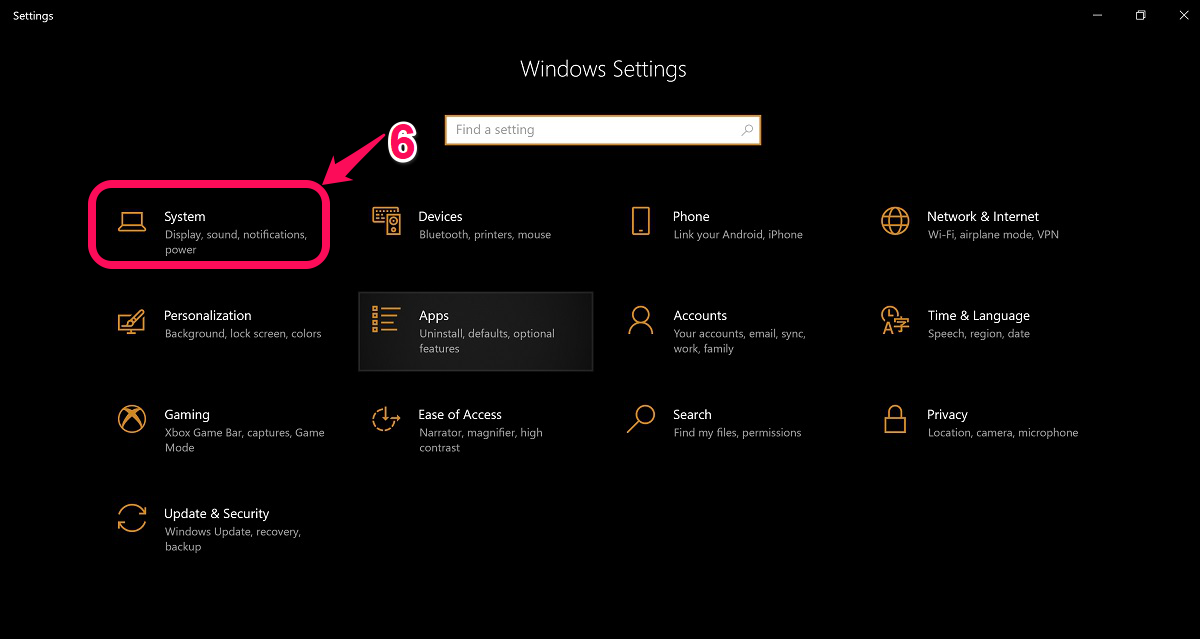Focus the Find a setting search field
Viewport: 1200px width, 639px height.
tap(603, 130)
